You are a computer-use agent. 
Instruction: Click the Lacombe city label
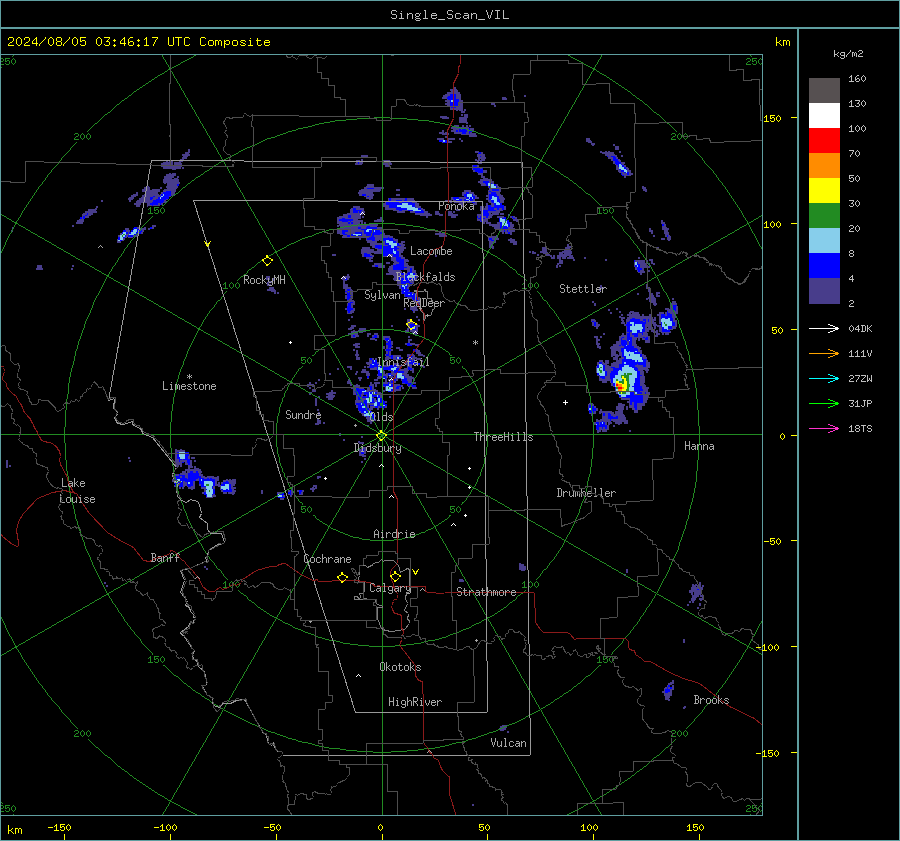(431, 251)
